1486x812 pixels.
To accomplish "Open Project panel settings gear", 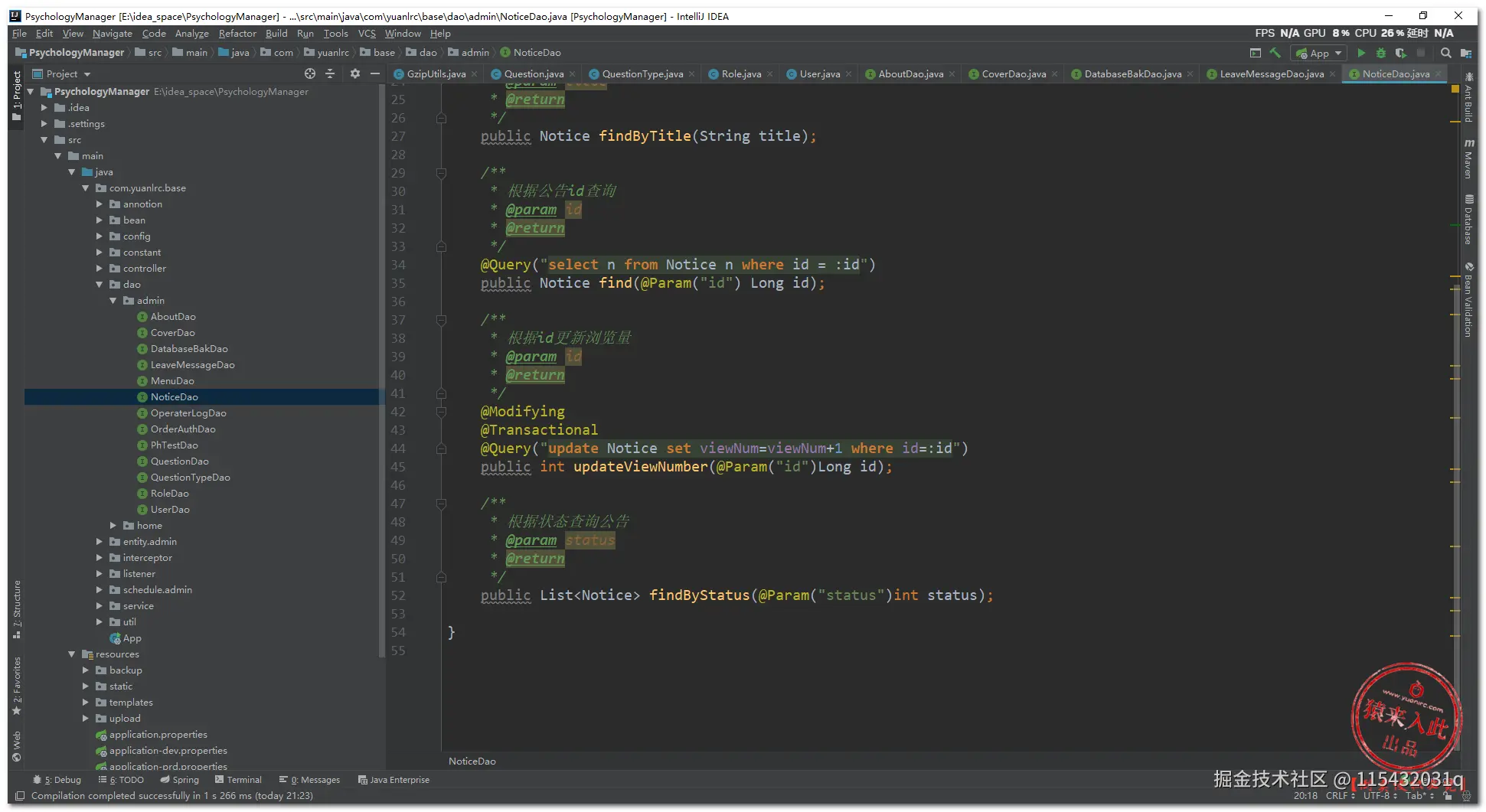I will (x=354, y=73).
